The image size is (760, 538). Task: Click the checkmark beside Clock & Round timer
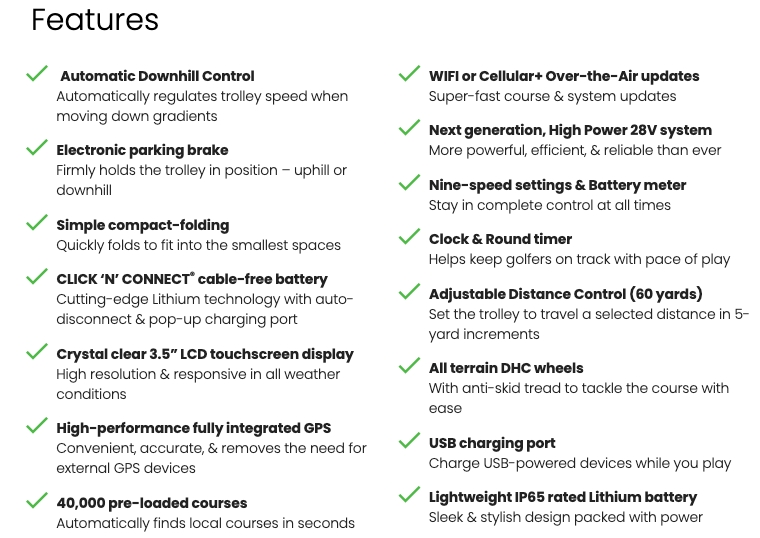click(409, 237)
